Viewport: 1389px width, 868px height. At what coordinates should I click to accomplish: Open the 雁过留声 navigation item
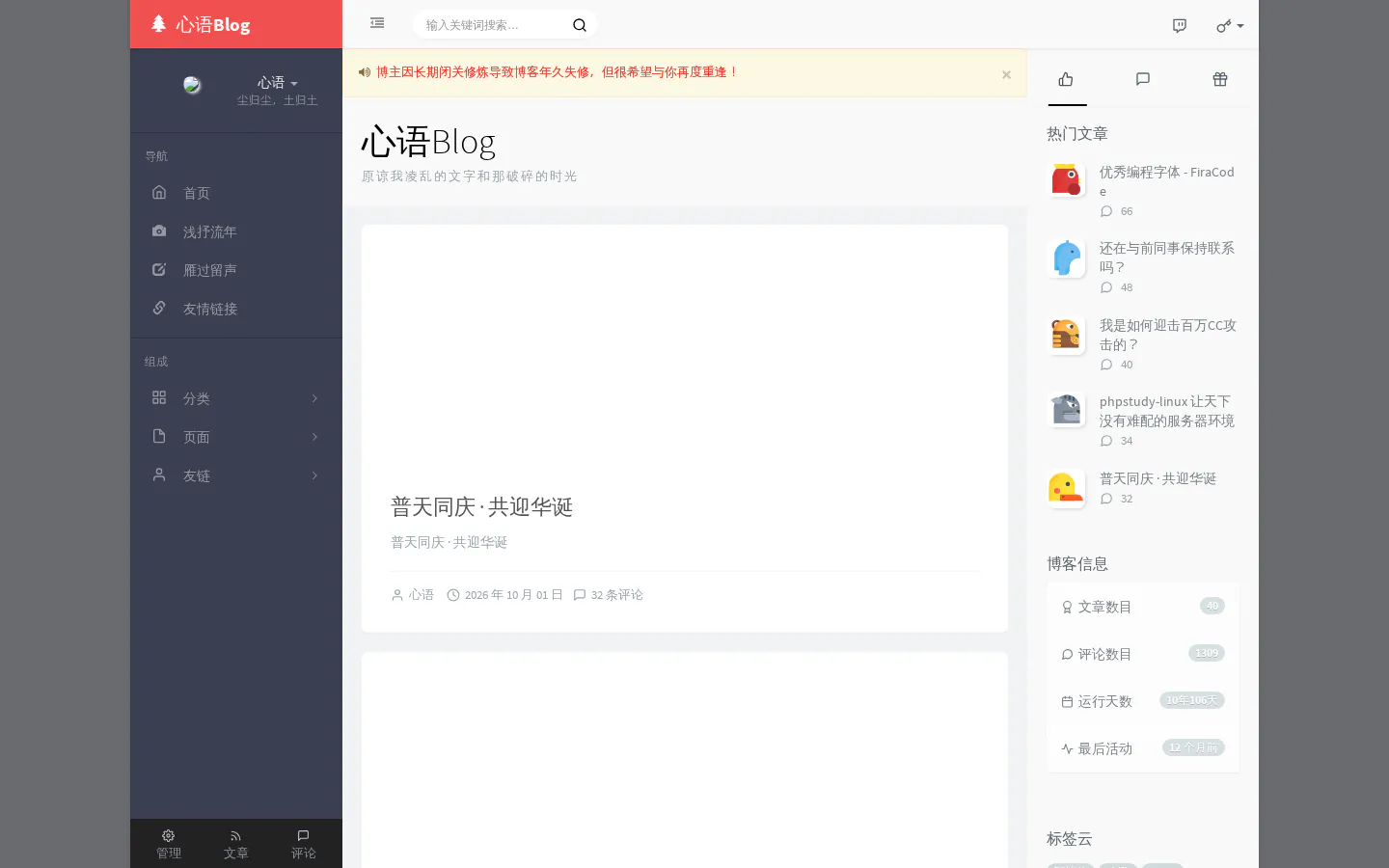pos(236,270)
